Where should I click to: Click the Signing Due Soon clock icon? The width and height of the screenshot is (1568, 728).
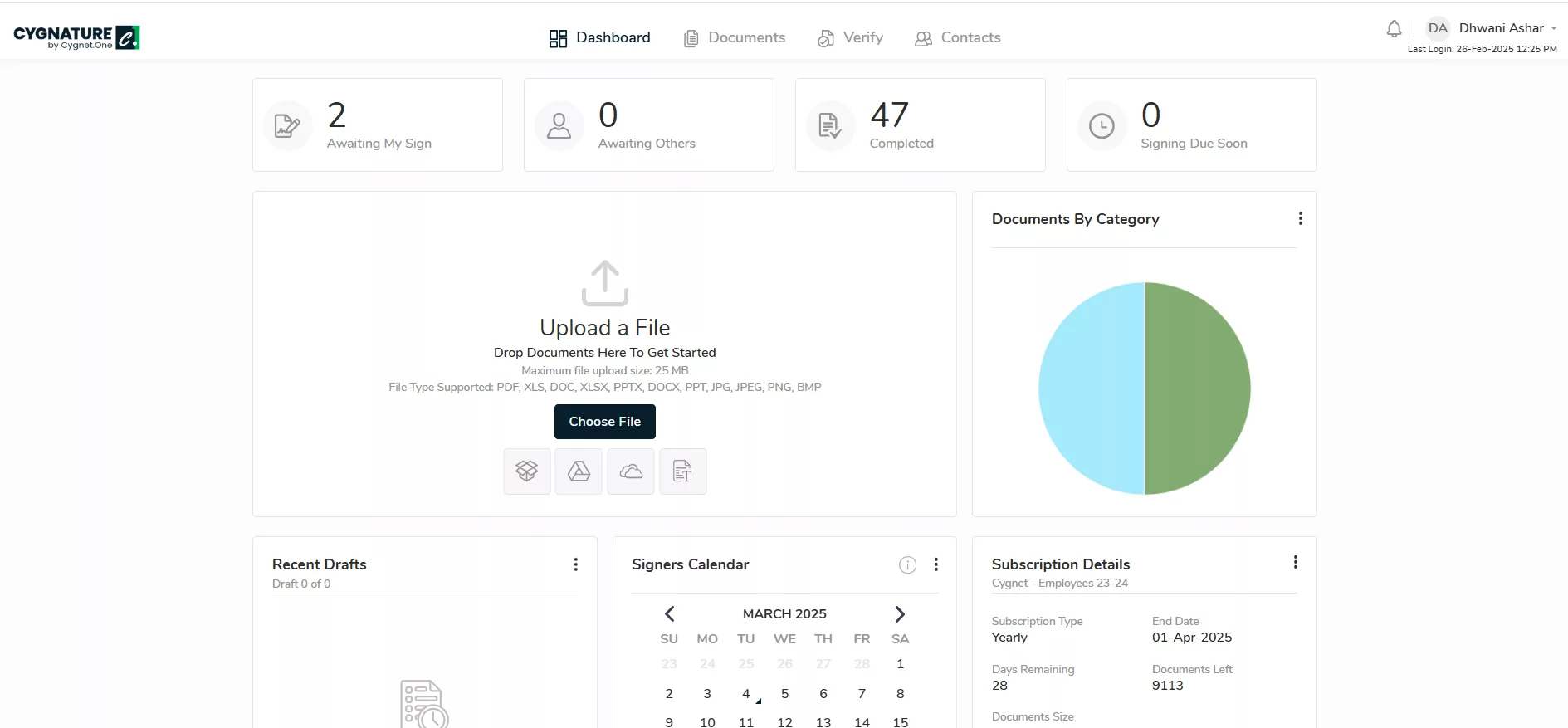coord(1102,126)
